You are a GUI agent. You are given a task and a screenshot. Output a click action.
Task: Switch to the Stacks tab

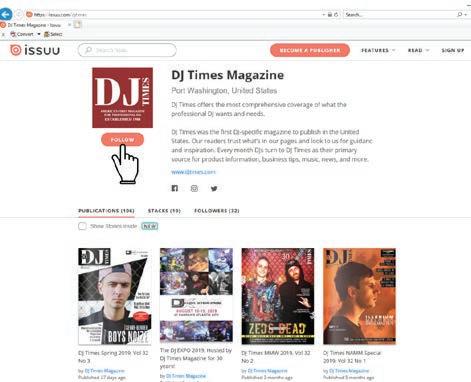(x=164, y=211)
